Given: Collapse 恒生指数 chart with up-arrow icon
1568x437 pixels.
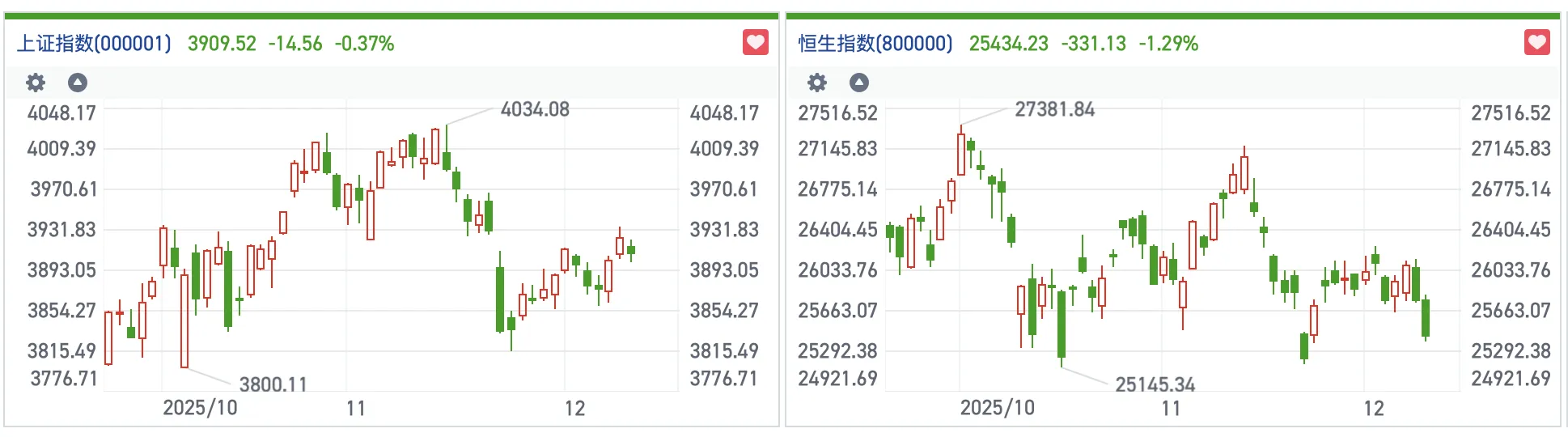Looking at the screenshot, I should pyautogui.click(x=859, y=83).
